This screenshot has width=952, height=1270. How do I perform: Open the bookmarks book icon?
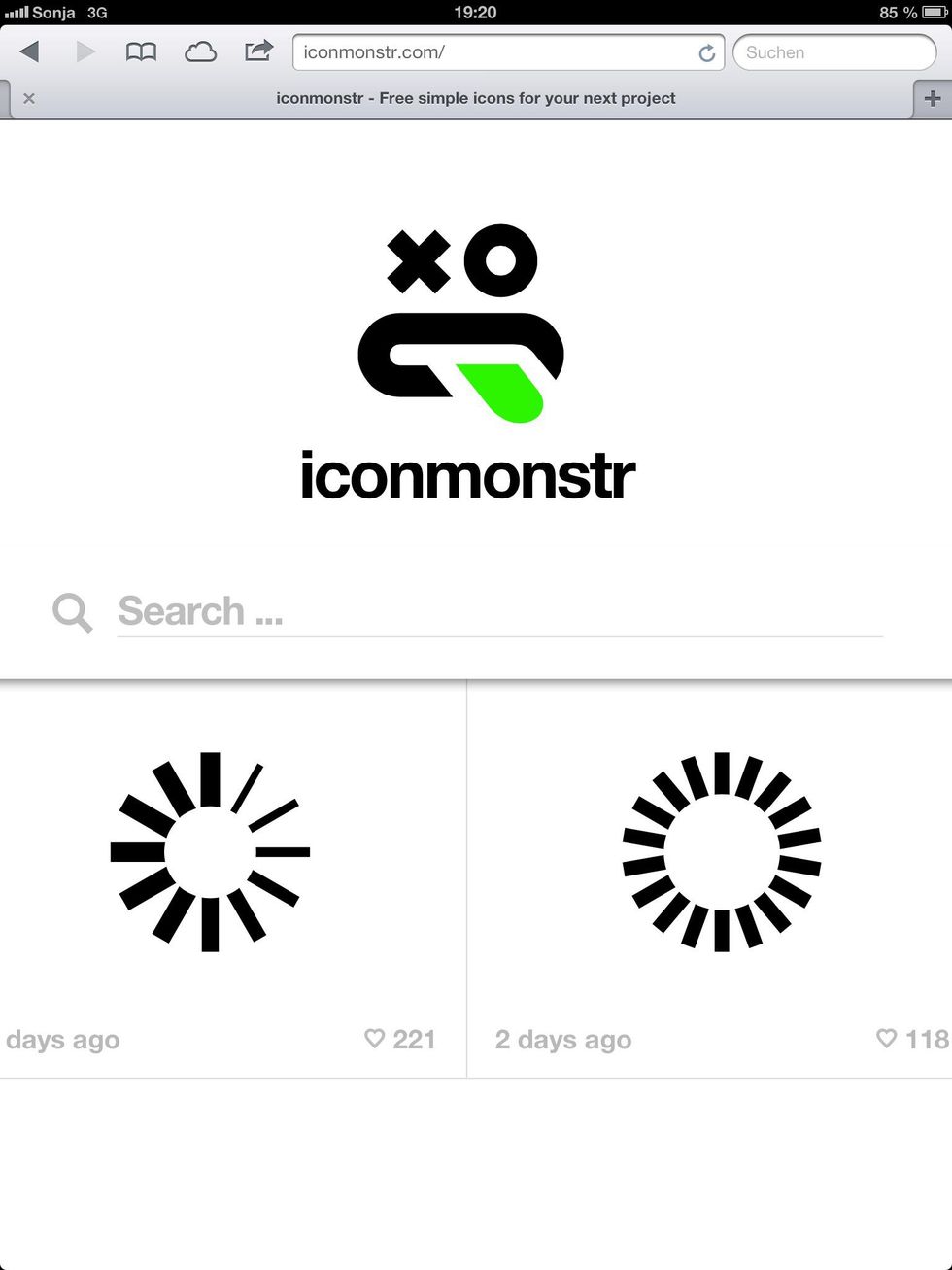pos(141,52)
